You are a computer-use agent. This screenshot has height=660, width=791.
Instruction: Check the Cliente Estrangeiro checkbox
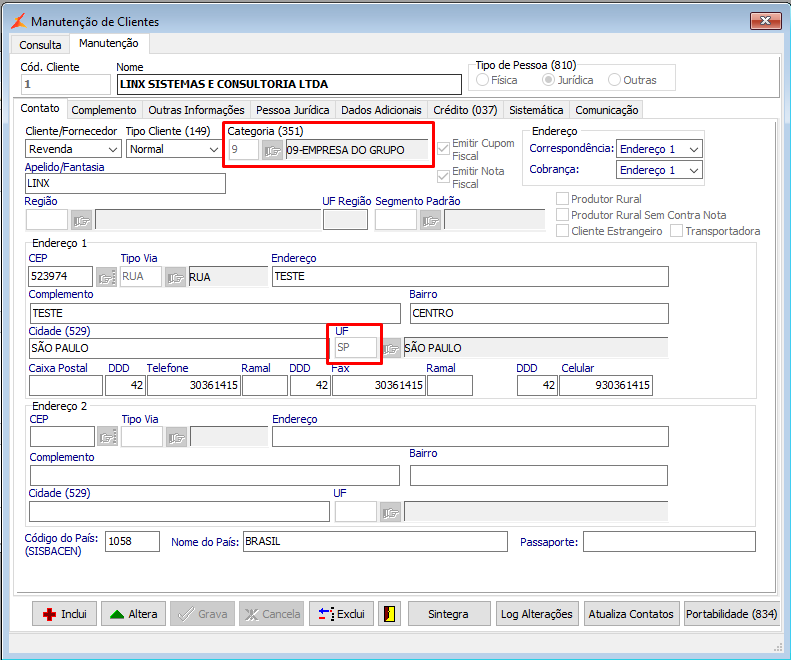(x=563, y=231)
